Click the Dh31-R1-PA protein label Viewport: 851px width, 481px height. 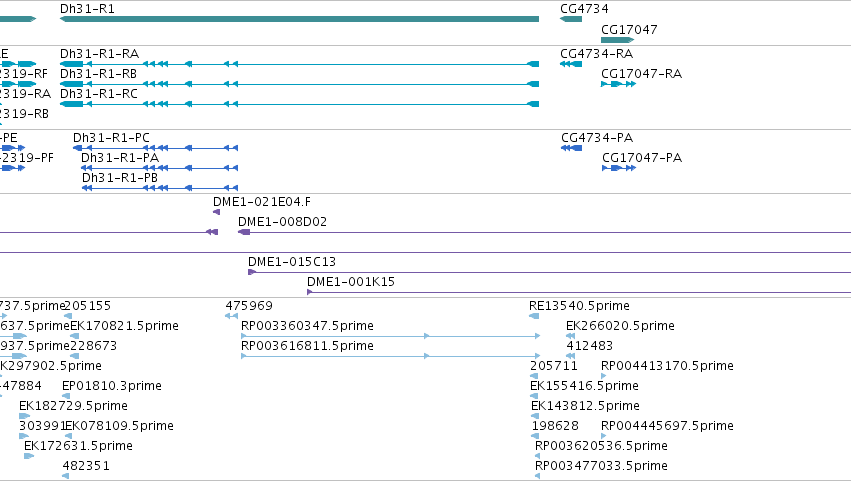pyautogui.click(x=120, y=158)
